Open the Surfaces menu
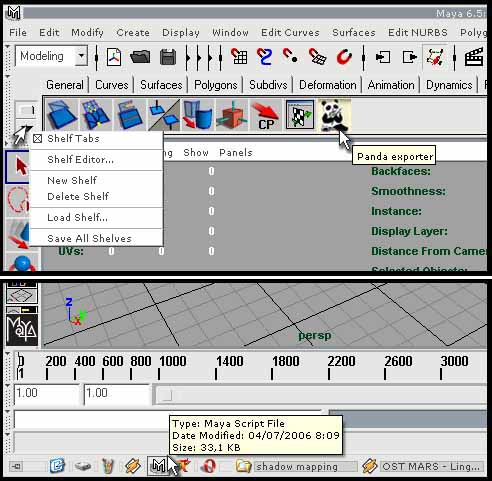Viewport: 492px width, 481px height. tap(354, 33)
